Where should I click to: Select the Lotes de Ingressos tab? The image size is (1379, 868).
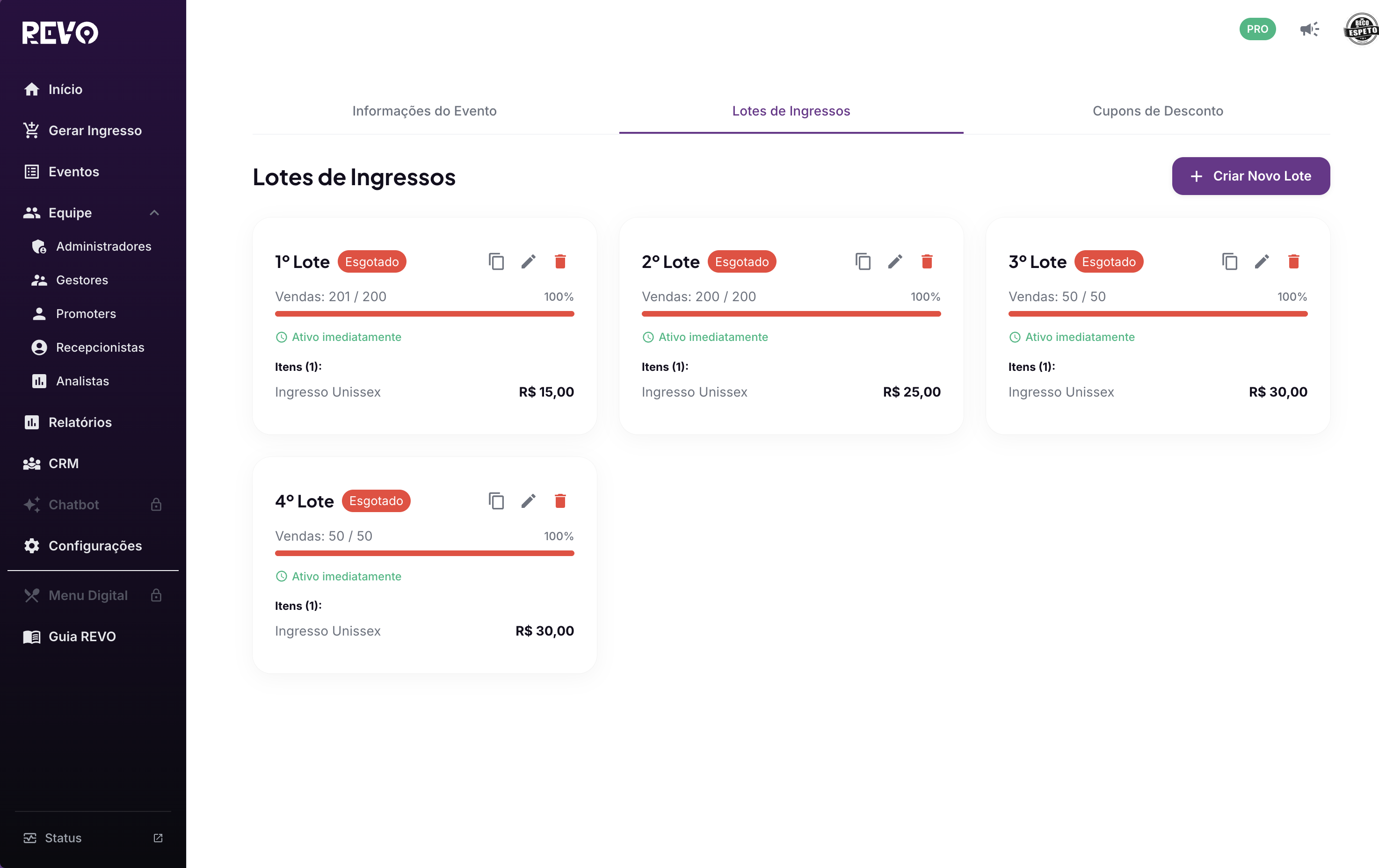point(791,111)
